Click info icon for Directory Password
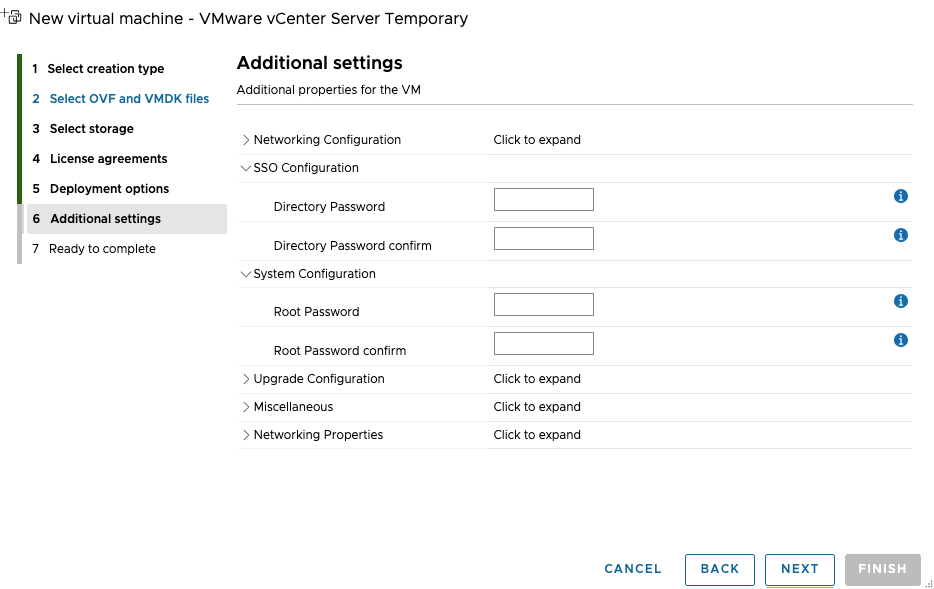 tap(901, 196)
